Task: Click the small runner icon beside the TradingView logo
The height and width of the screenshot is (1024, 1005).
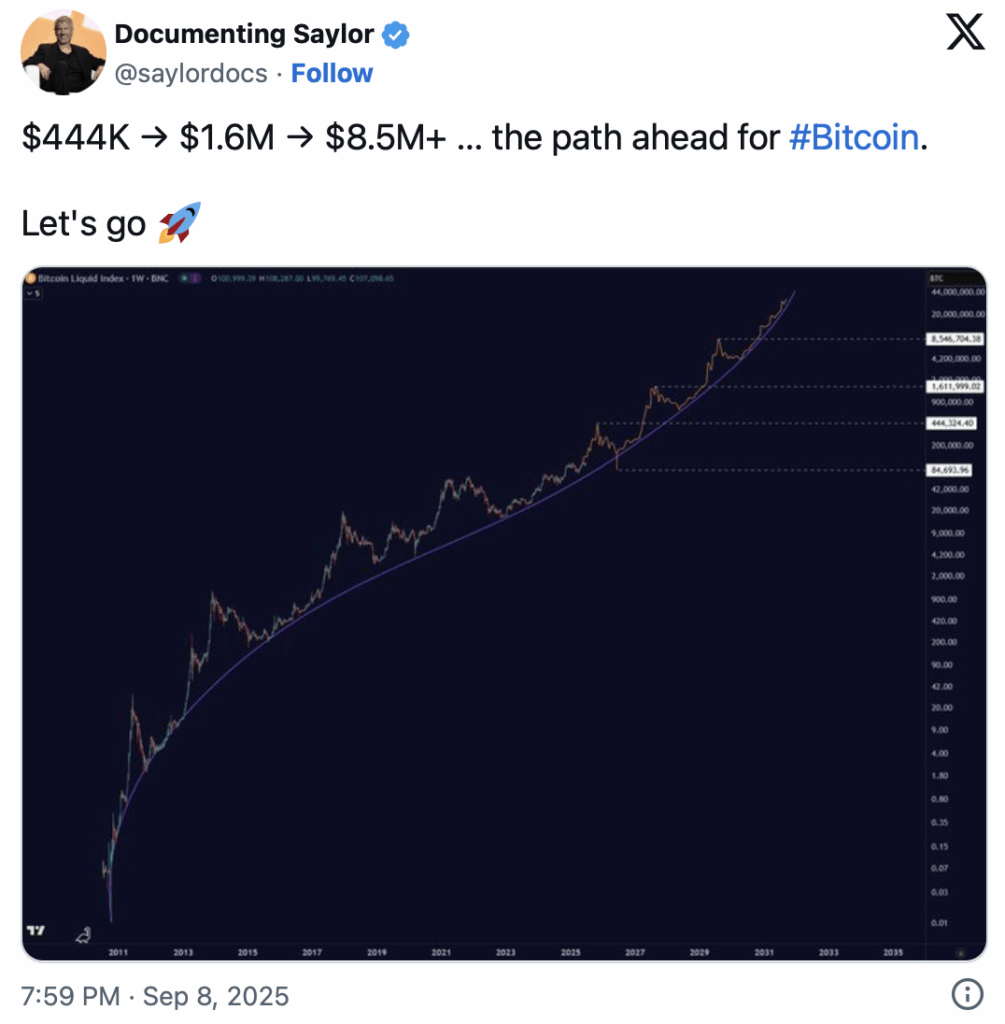Action: 84,935
